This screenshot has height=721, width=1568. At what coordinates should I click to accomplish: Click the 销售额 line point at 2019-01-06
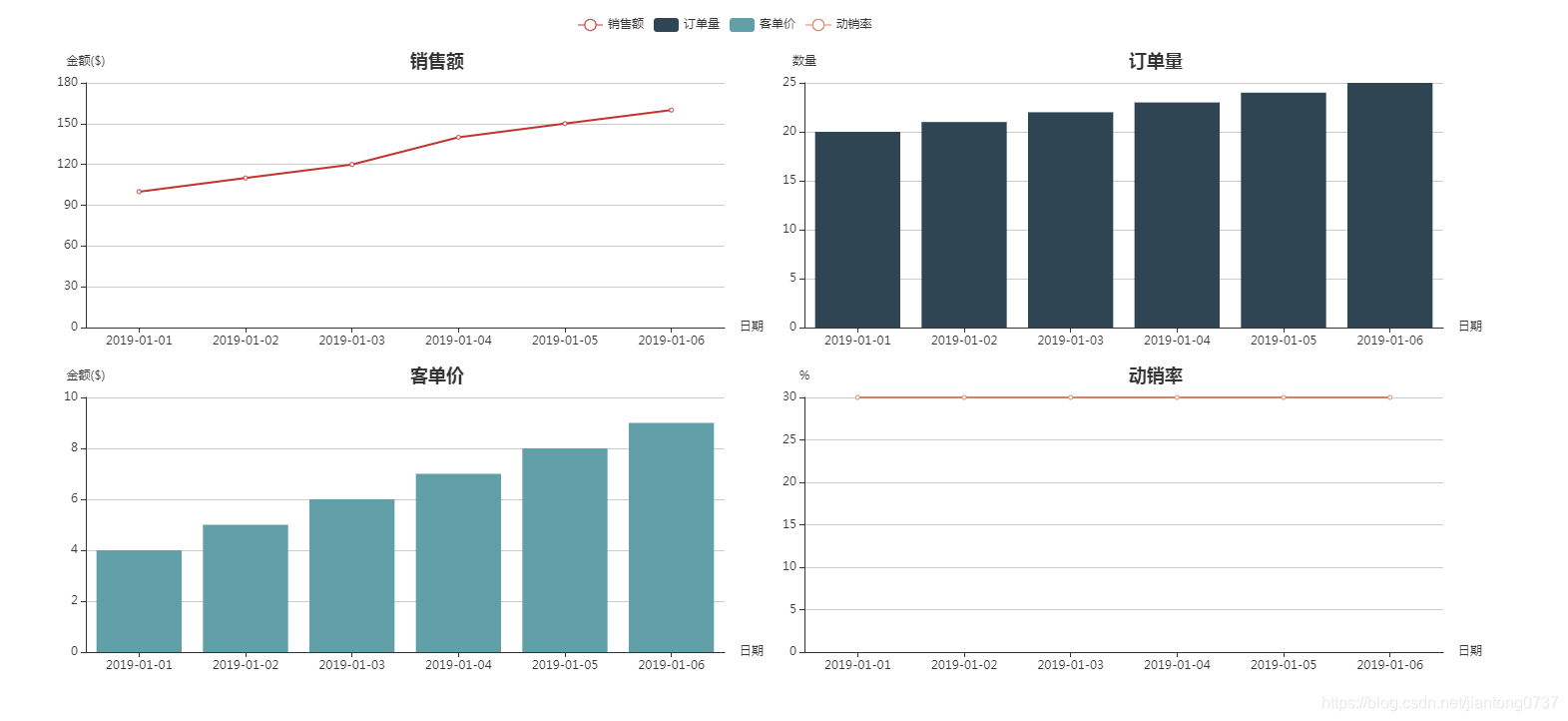click(671, 110)
